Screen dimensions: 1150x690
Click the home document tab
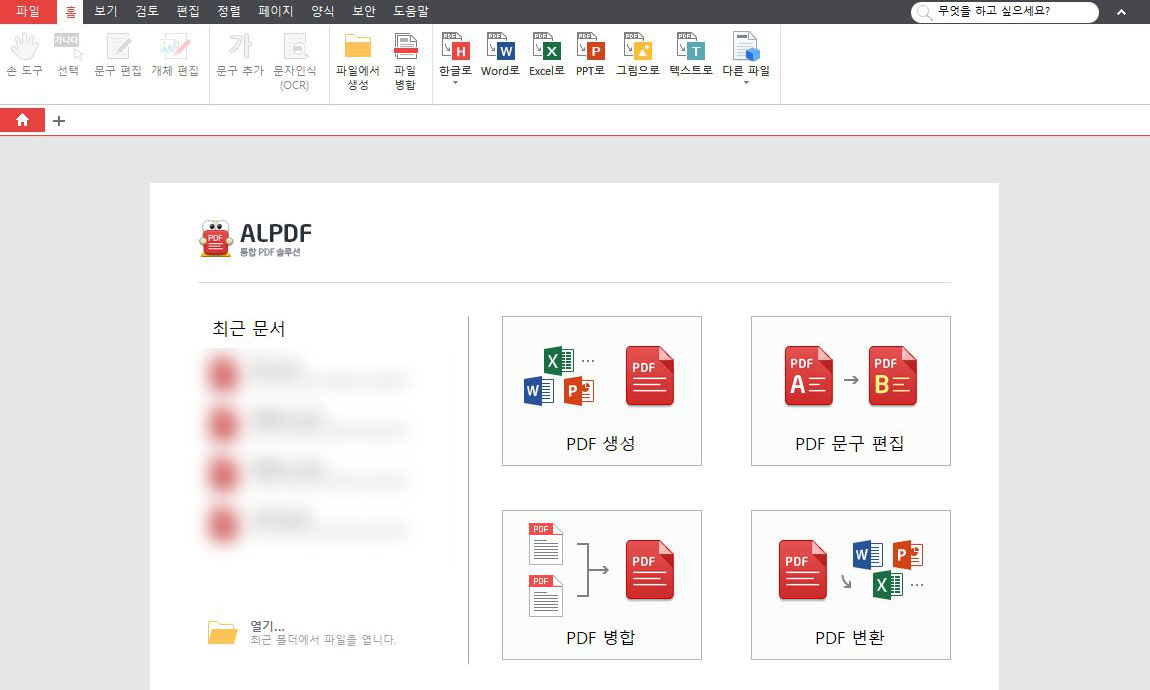pos(22,120)
